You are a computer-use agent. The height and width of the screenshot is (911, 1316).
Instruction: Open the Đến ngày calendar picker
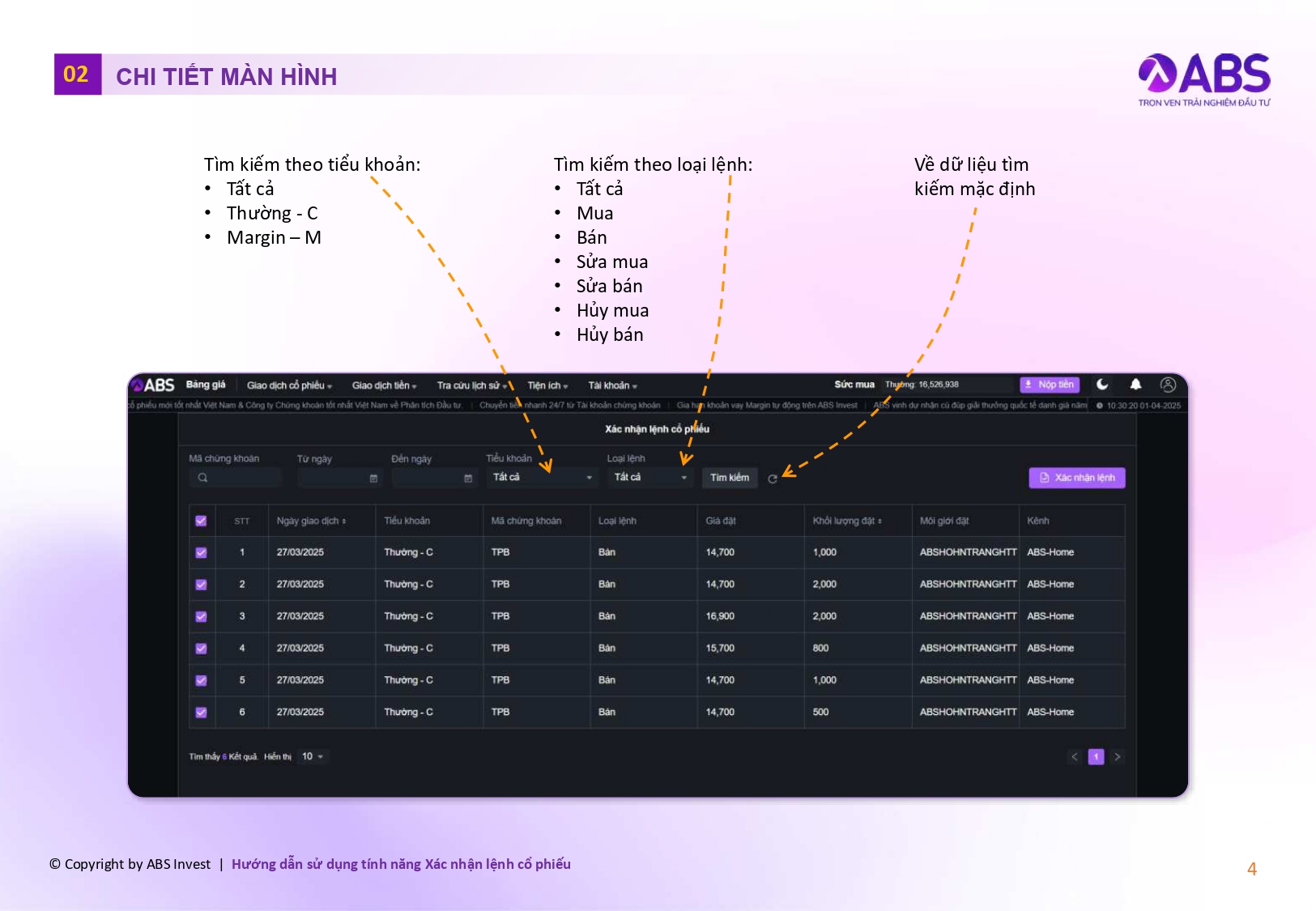pos(468,479)
